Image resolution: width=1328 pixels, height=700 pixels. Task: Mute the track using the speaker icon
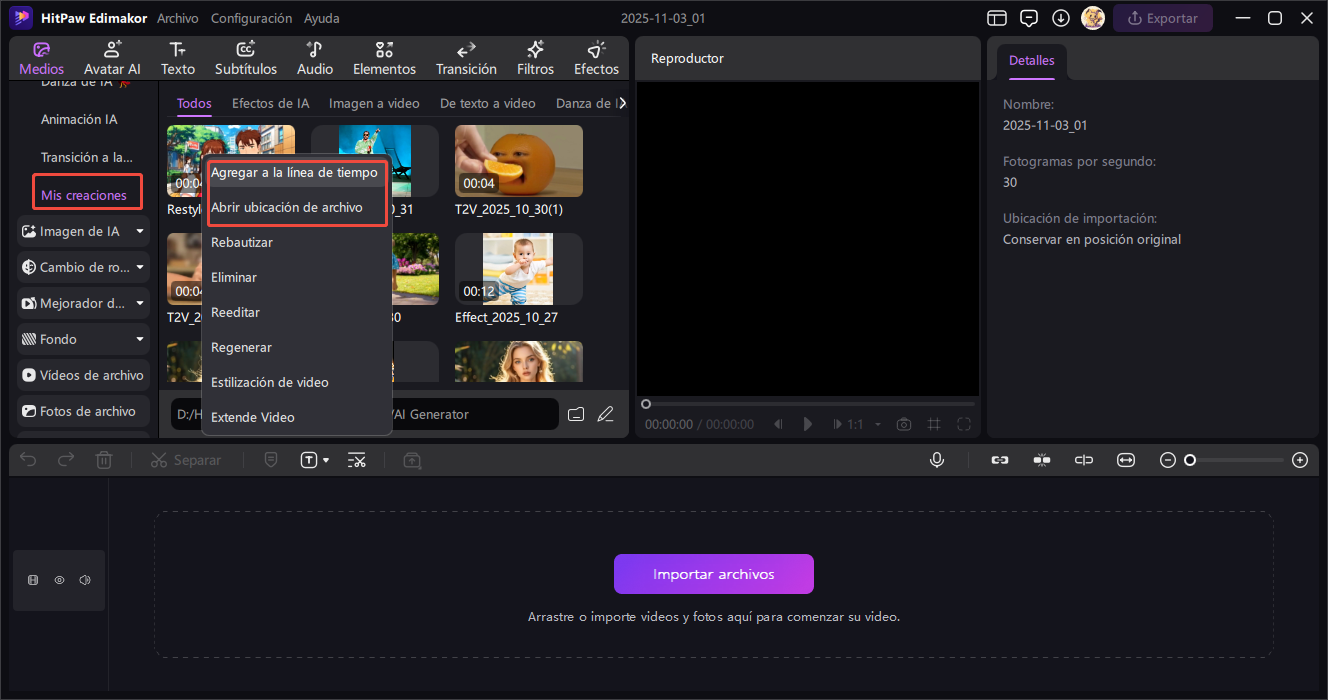(85, 580)
